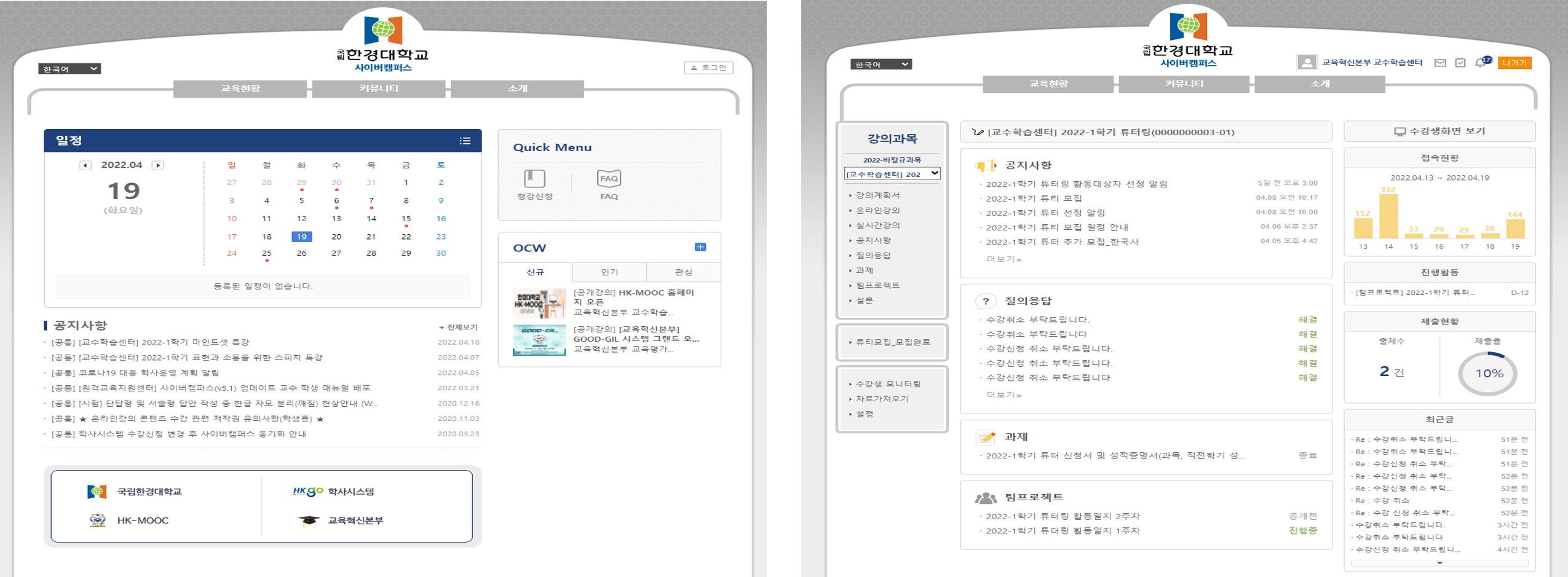Open the 한국어 language dropdown on left page

point(69,69)
